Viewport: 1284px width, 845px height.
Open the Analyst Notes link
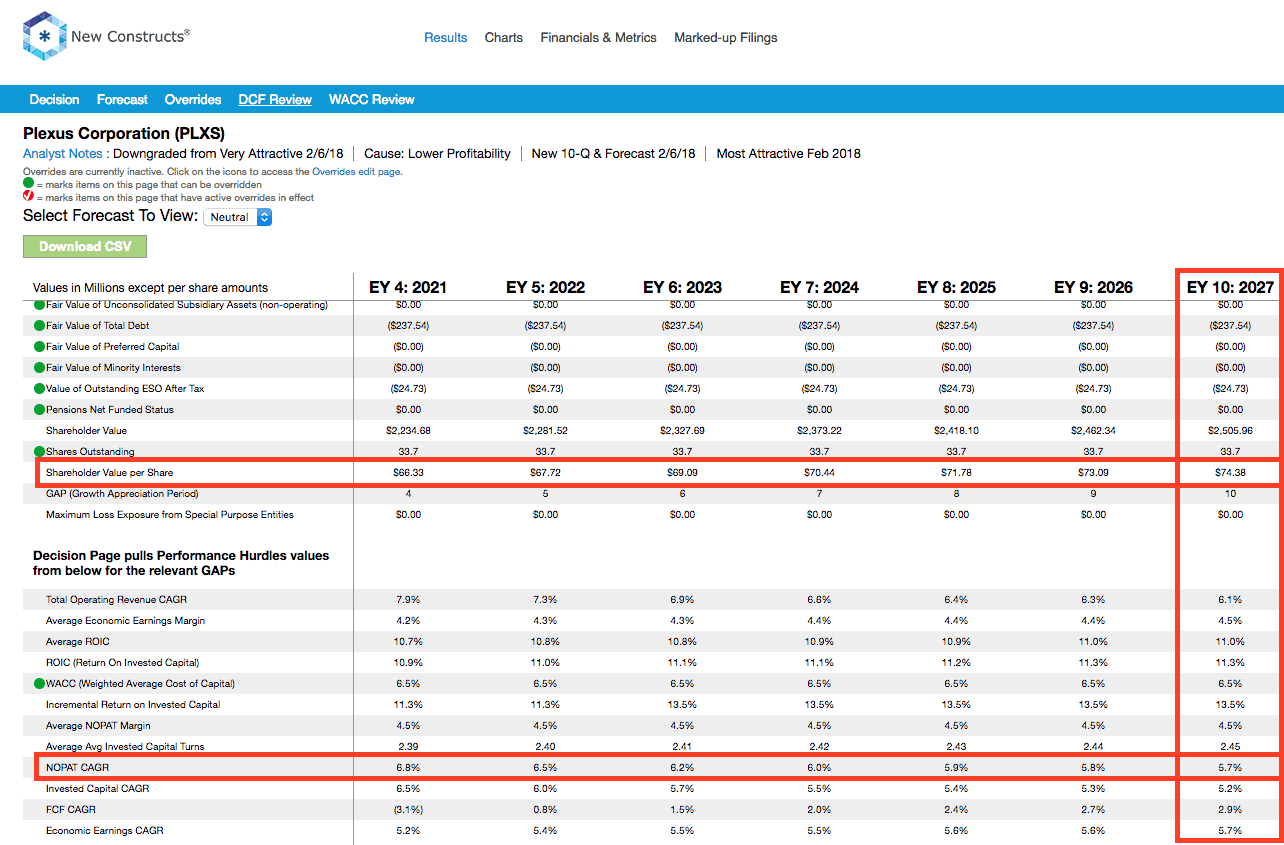pos(63,153)
